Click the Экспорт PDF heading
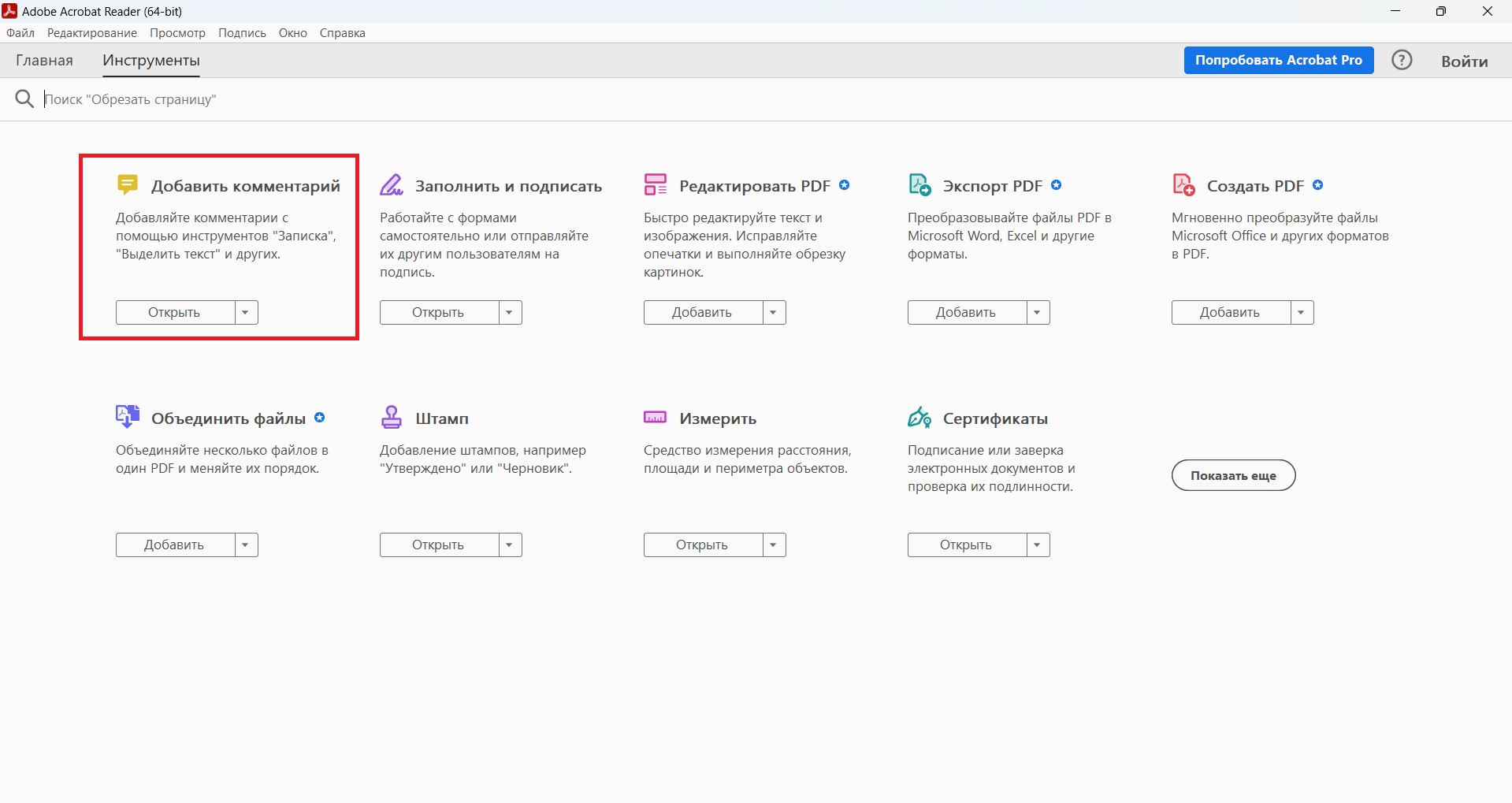This screenshot has width=1512, height=803. [993, 186]
